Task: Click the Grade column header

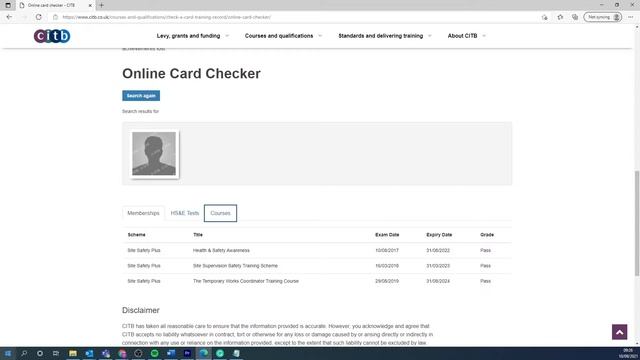Action: [487, 235]
